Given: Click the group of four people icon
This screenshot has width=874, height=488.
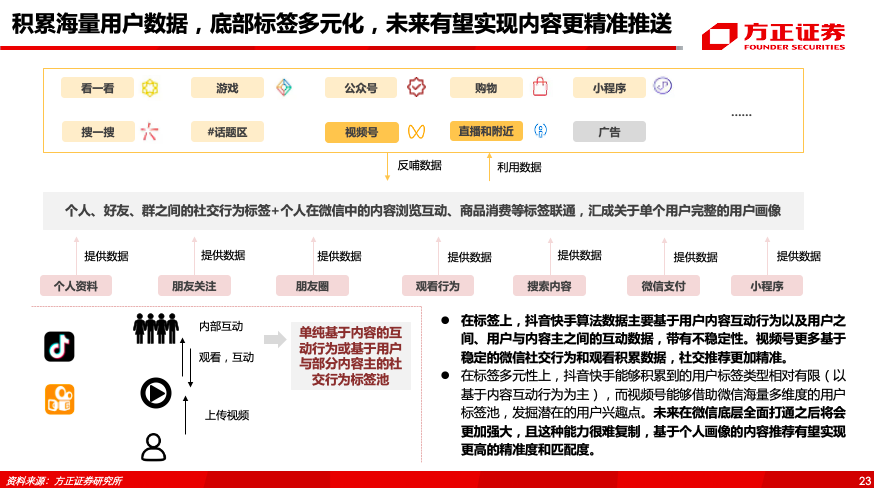Looking at the screenshot, I should (156, 328).
